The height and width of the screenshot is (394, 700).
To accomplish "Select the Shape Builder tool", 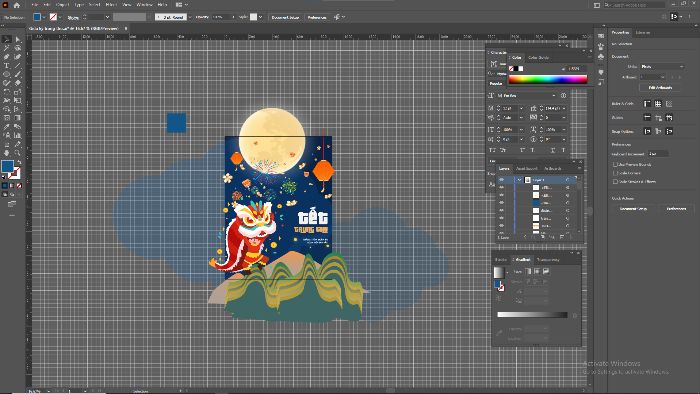I will click(x=7, y=108).
